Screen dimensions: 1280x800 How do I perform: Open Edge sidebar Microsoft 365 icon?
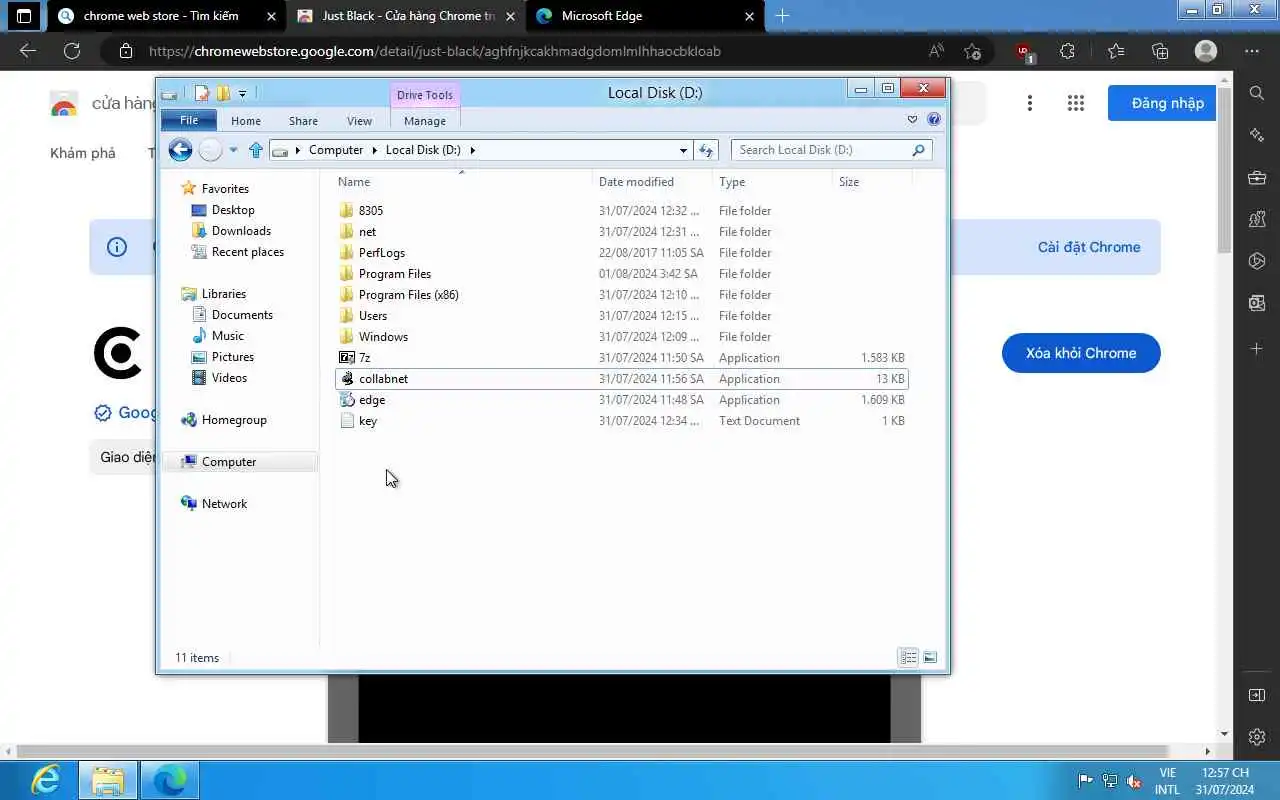[x=1257, y=261]
